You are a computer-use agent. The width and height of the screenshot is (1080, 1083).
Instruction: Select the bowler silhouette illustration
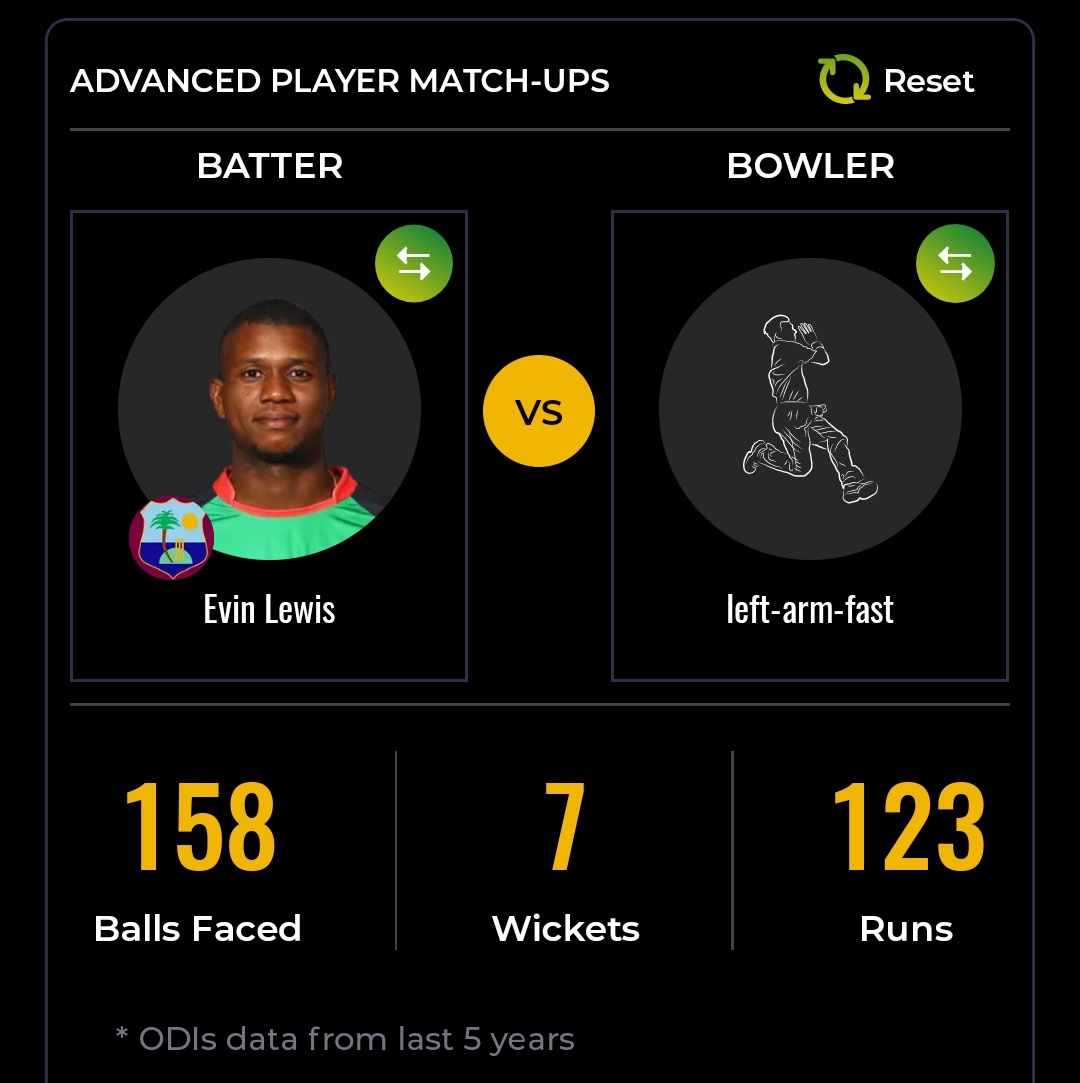point(810,408)
